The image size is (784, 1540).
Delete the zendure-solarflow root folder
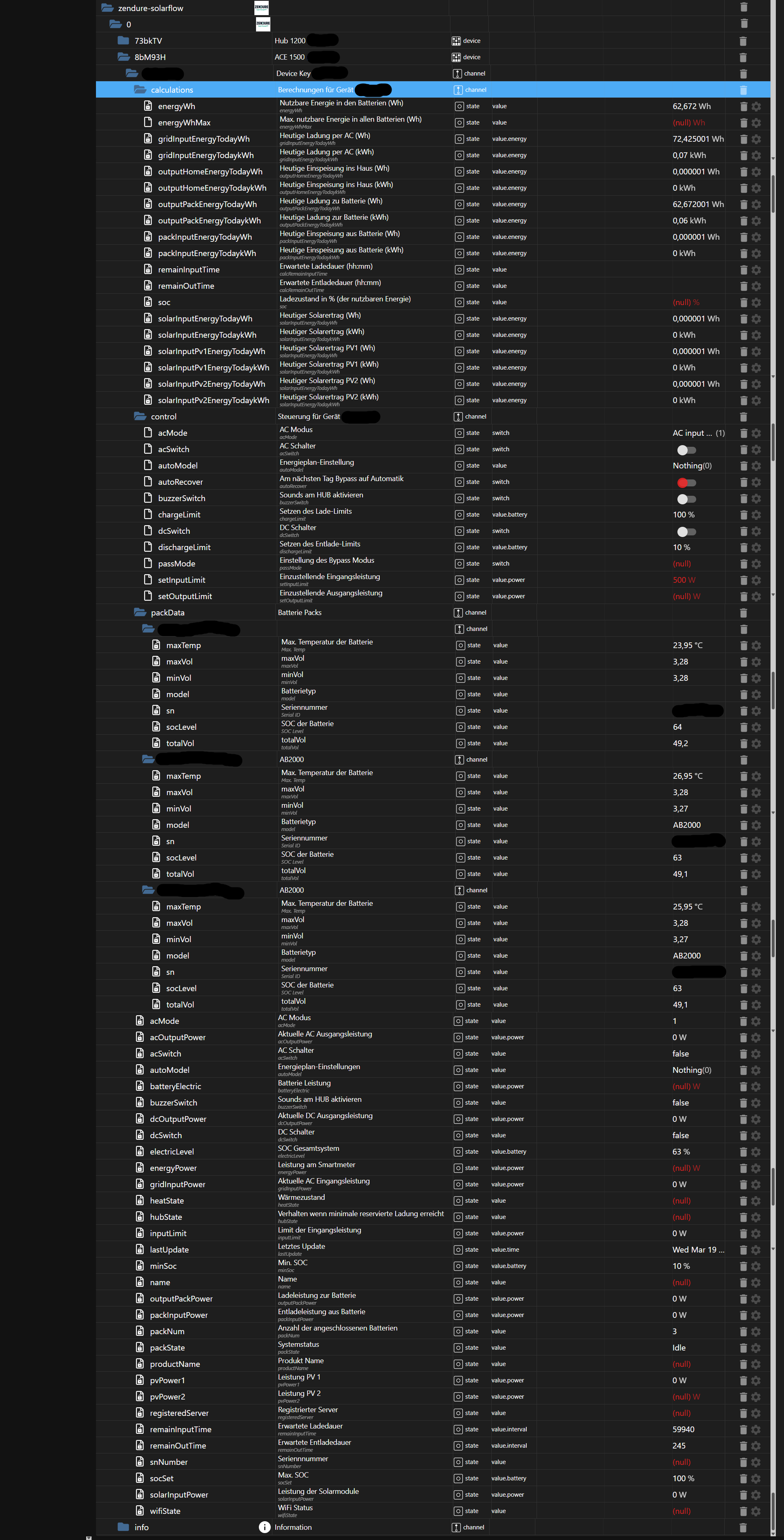(743, 7)
